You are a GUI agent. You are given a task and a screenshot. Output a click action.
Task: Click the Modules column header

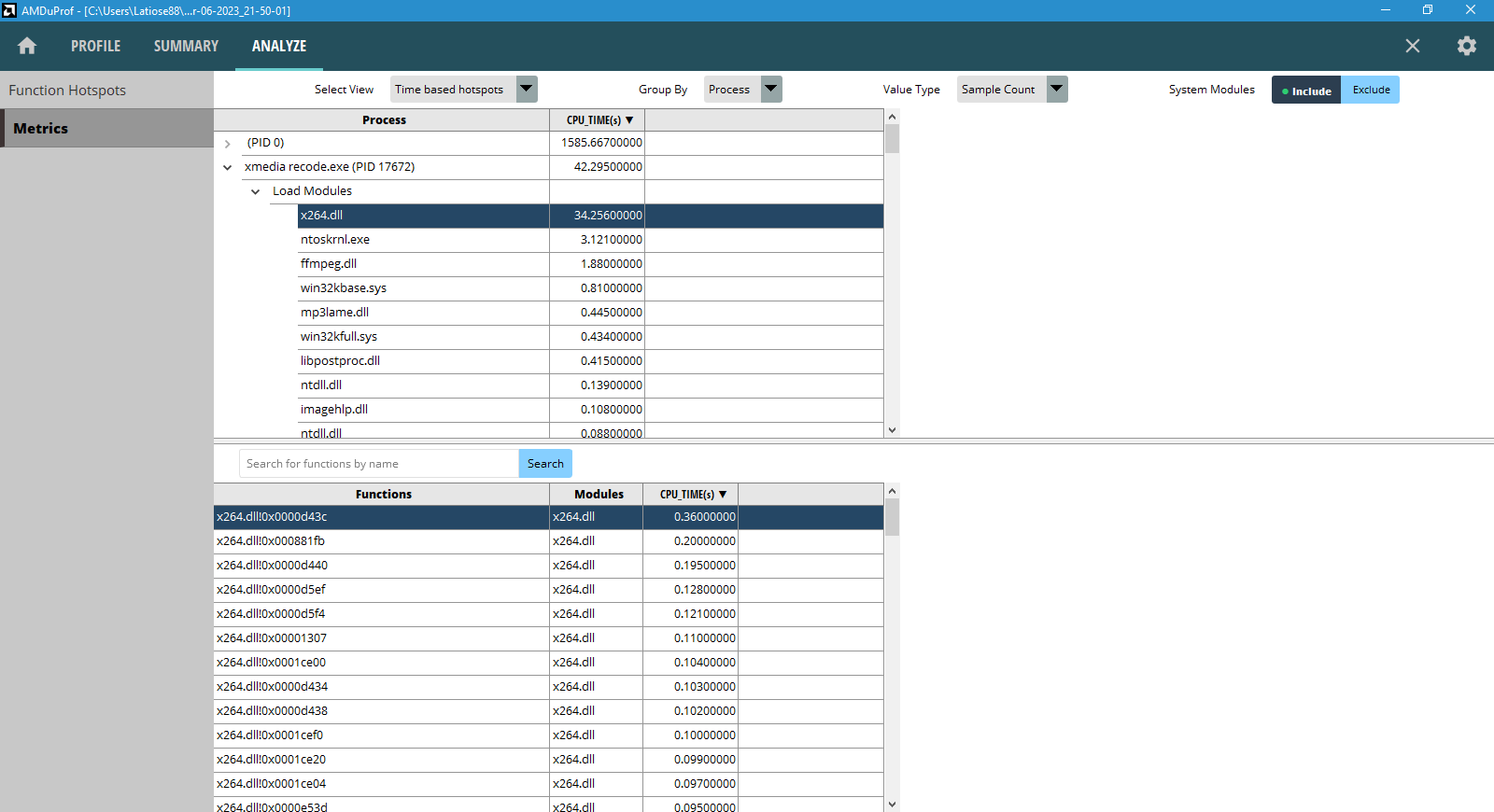pos(597,495)
